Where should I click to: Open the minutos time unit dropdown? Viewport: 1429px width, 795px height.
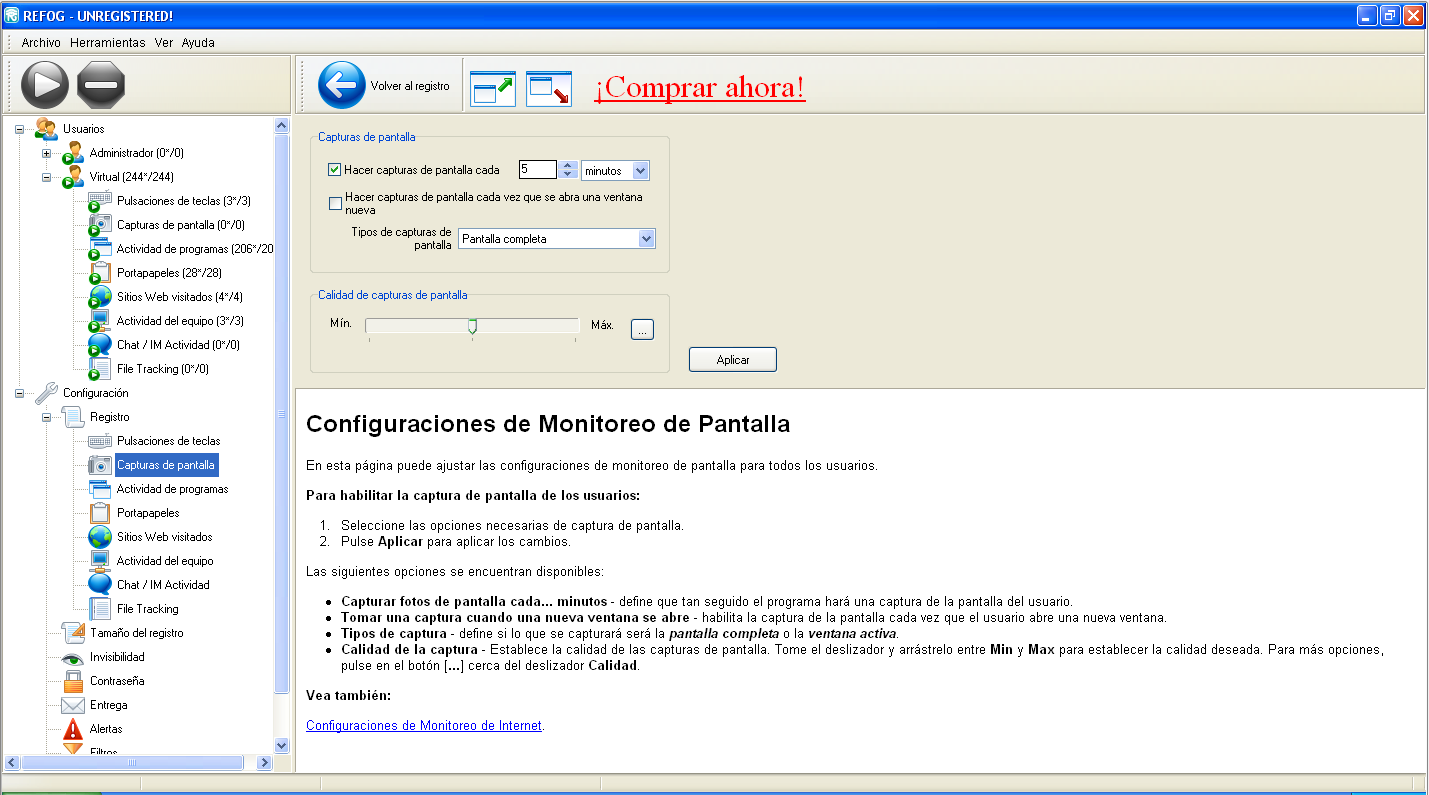(x=640, y=171)
